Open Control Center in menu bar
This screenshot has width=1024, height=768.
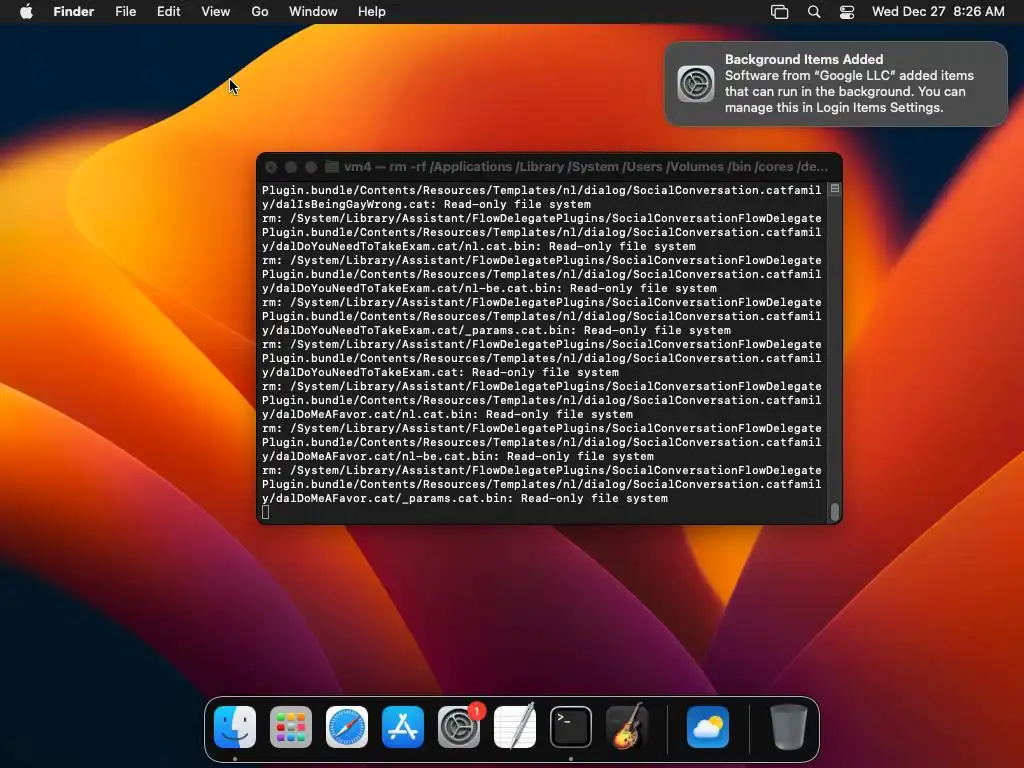[x=847, y=12]
